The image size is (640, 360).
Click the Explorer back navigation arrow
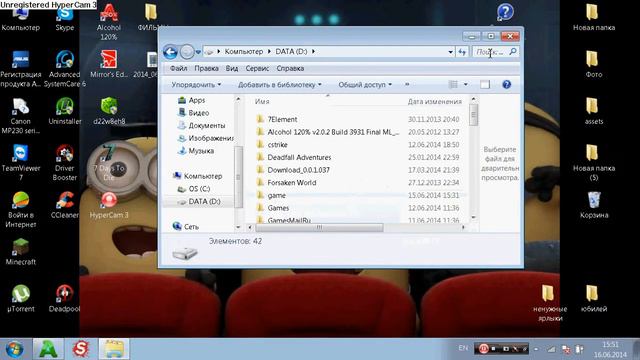(x=170, y=52)
